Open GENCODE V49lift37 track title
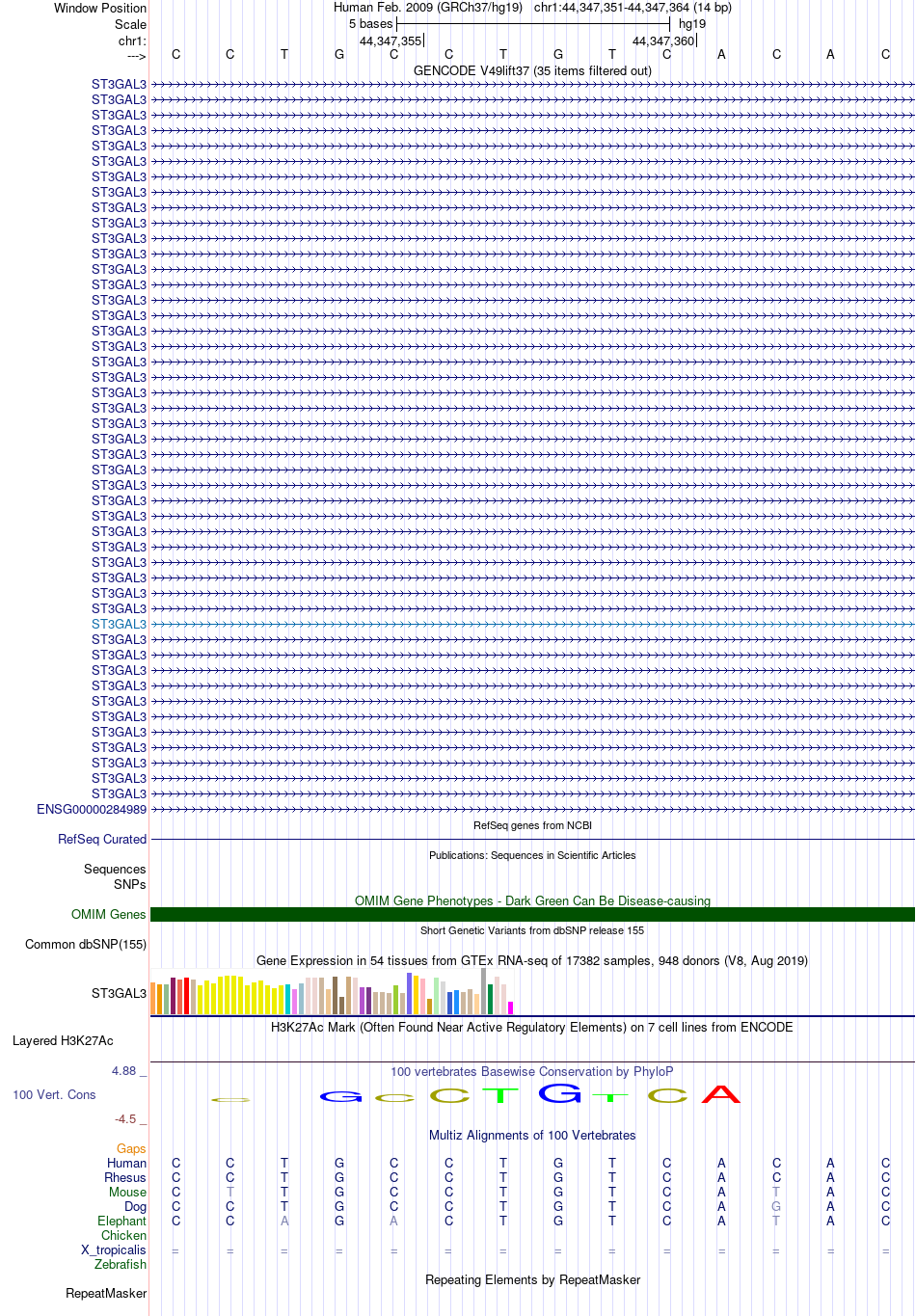This screenshot has width=916, height=1316. [x=532, y=70]
